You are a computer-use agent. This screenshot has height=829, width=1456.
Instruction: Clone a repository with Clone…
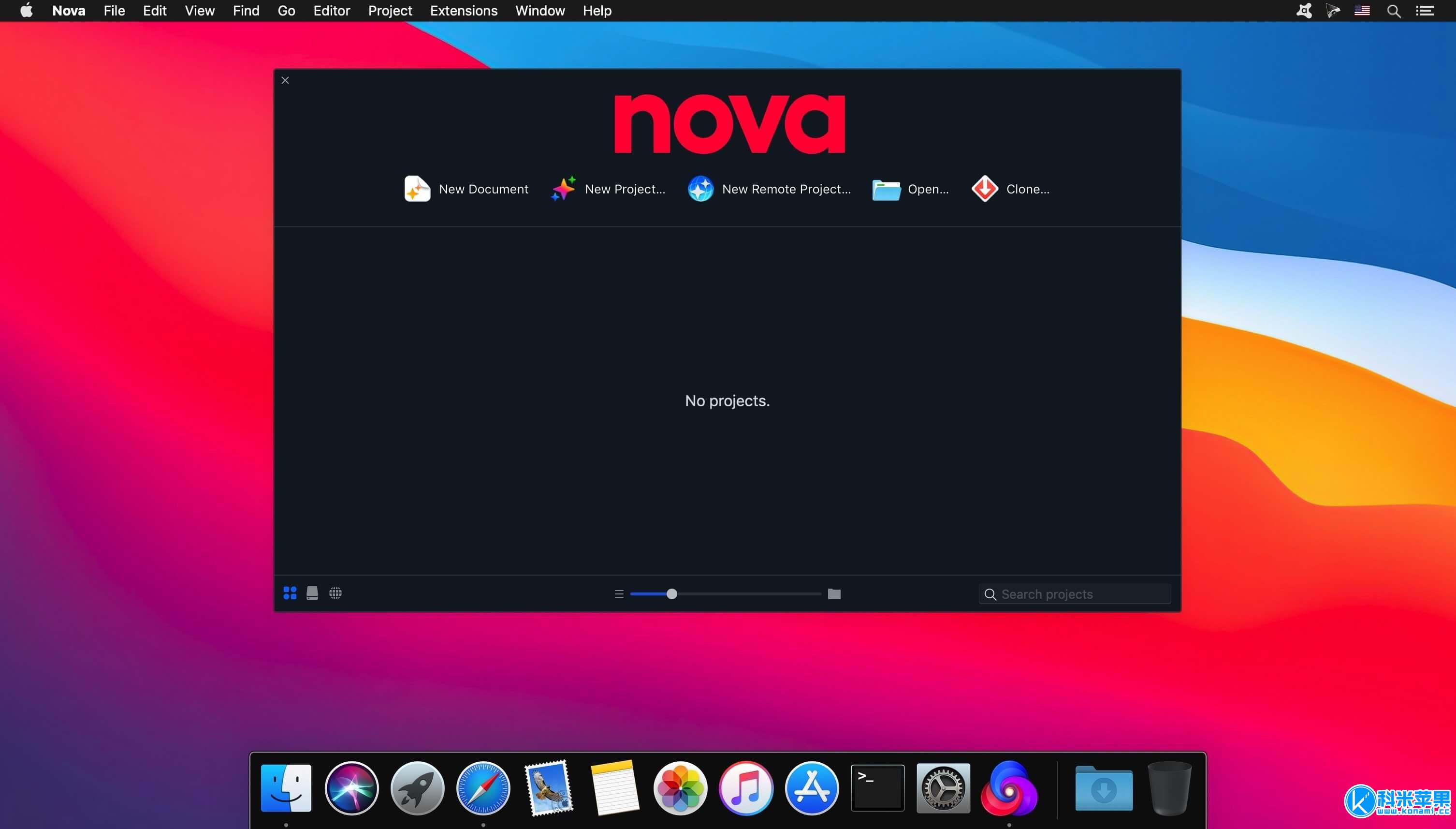click(1010, 189)
